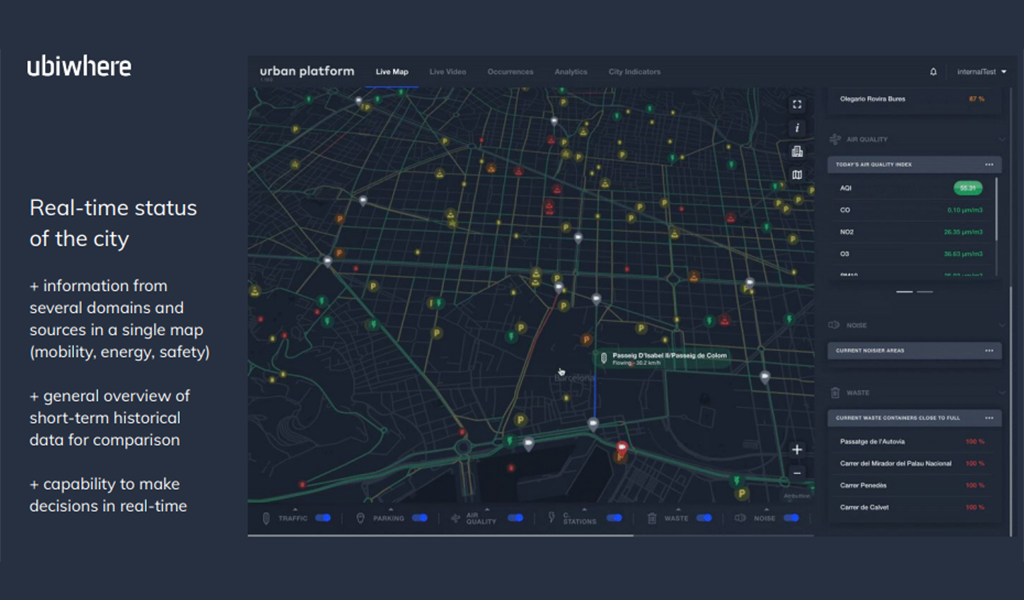
Task: Disable the Air Quality layer toggle
Action: [x=515, y=518]
